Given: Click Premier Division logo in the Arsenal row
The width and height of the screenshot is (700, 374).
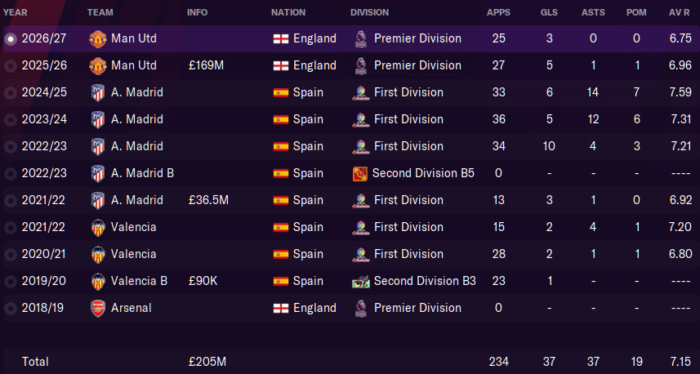Looking at the screenshot, I should point(361,308).
